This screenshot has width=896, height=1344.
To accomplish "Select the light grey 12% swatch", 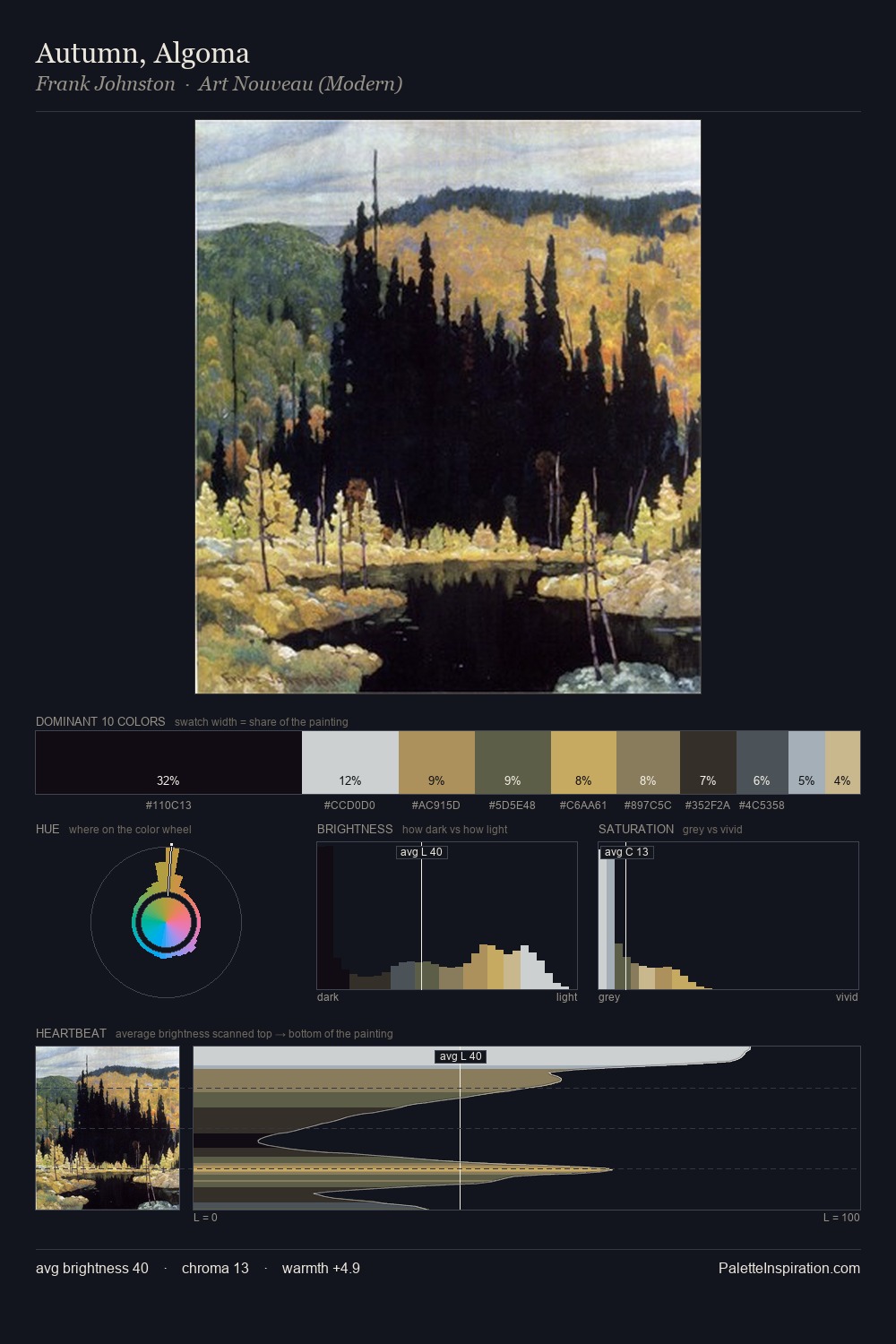I will [350, 762].
